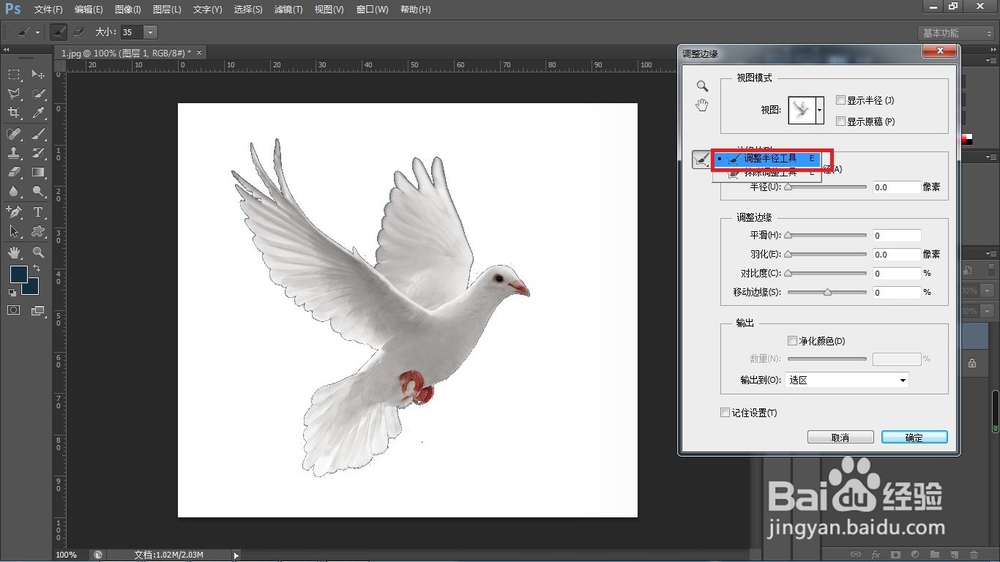1000x562 pixels.
Task: Select the Pen tool
Action: pyautogui.click(x=14, y=212)
